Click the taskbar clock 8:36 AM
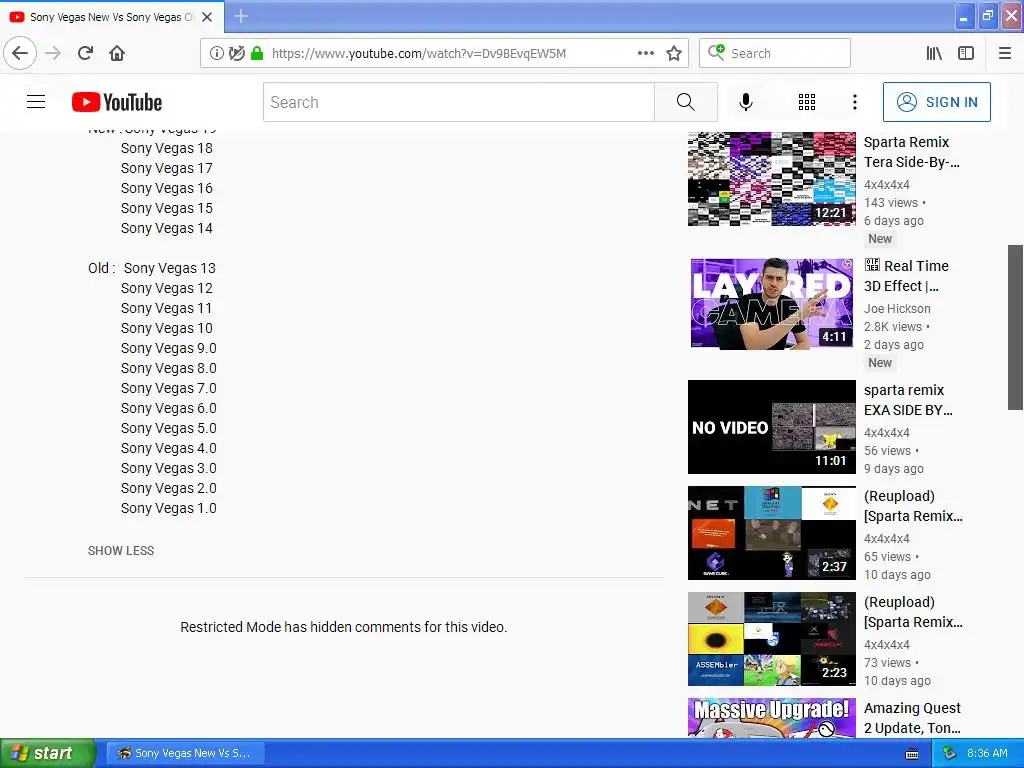1024x768 pixels. (987, 753)
